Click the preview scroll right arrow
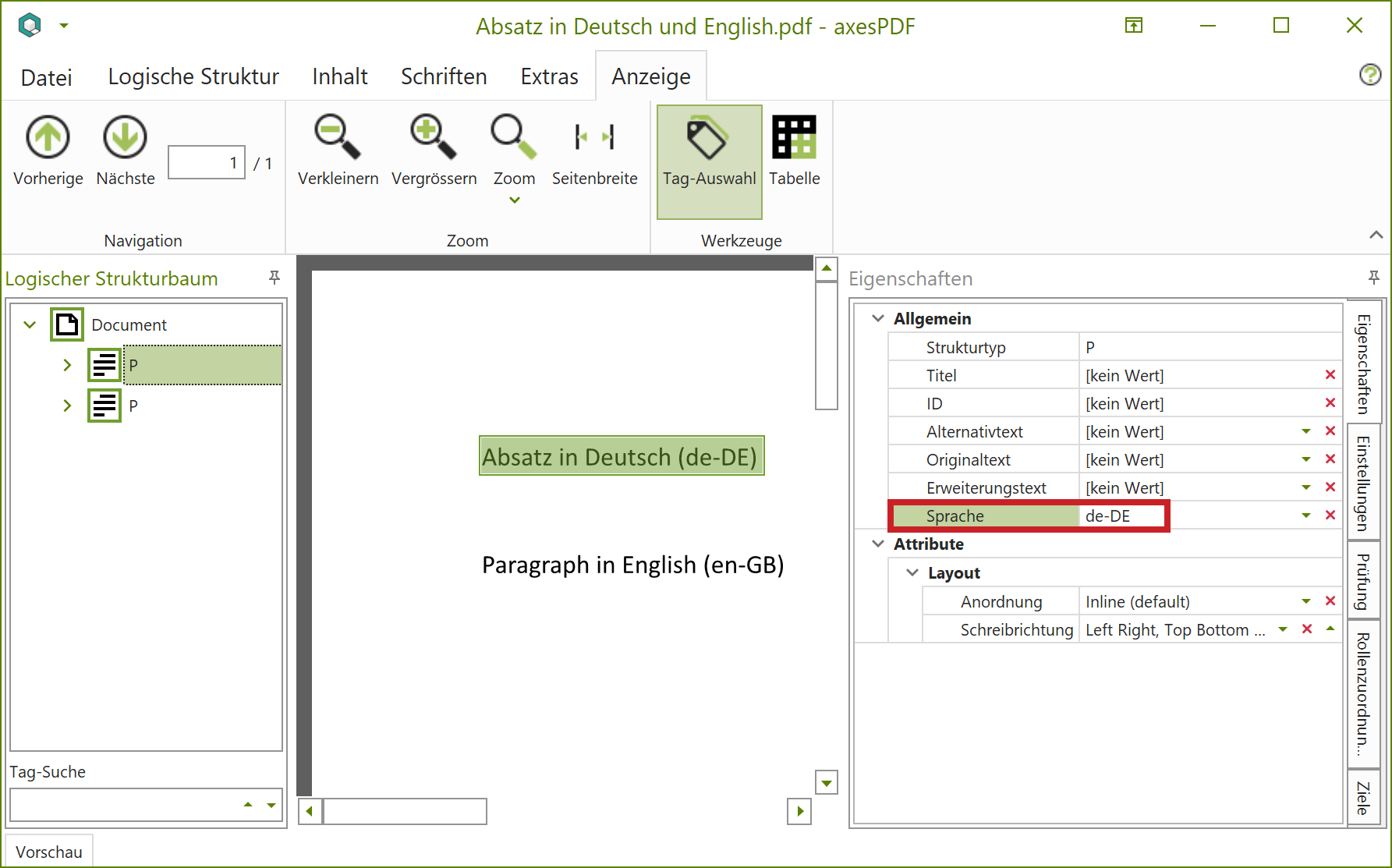Viewport: 1392px width, 868px height. 800,811
